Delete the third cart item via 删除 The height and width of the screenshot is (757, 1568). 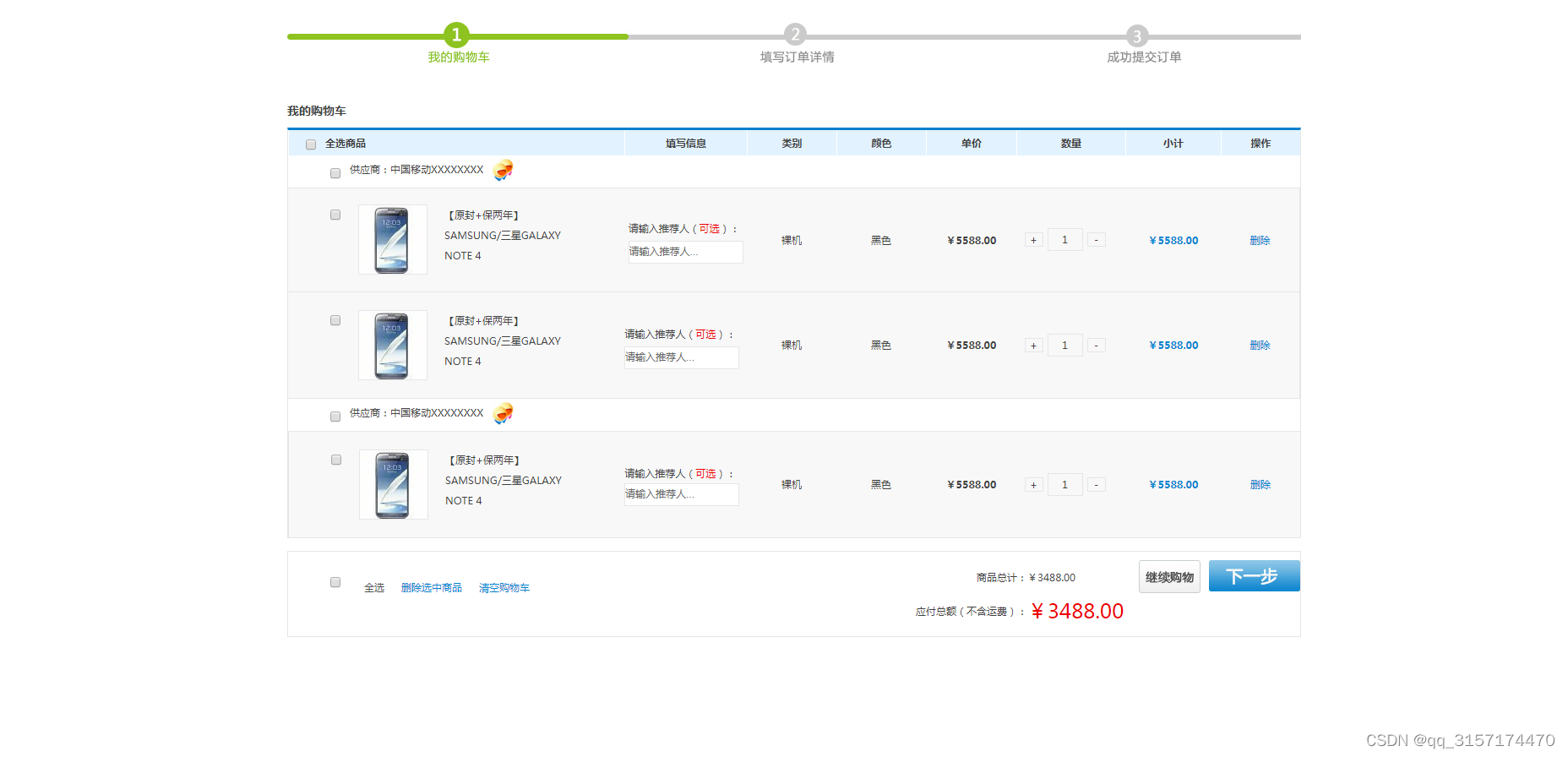coord(1260,485)
